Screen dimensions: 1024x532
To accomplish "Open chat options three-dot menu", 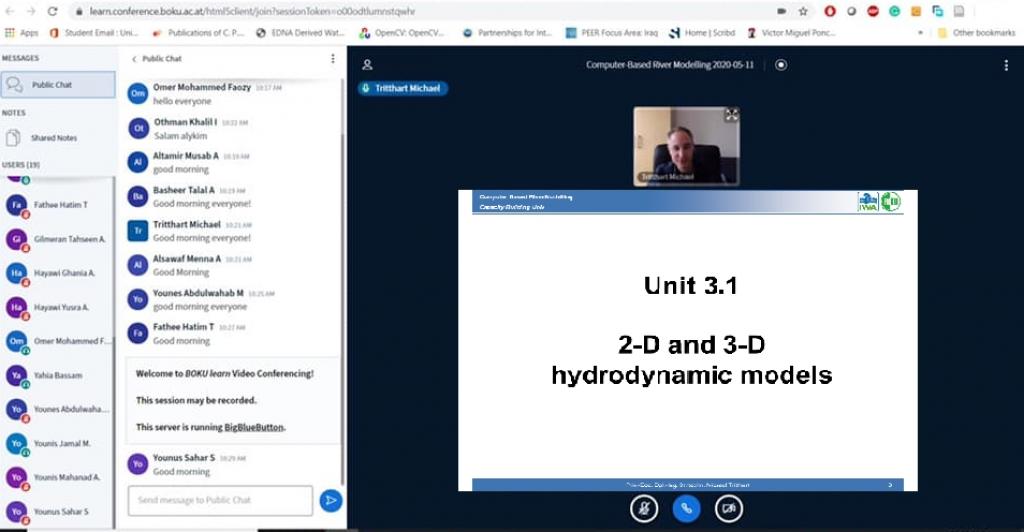I will pyautogui.click(x=333, y=59).
